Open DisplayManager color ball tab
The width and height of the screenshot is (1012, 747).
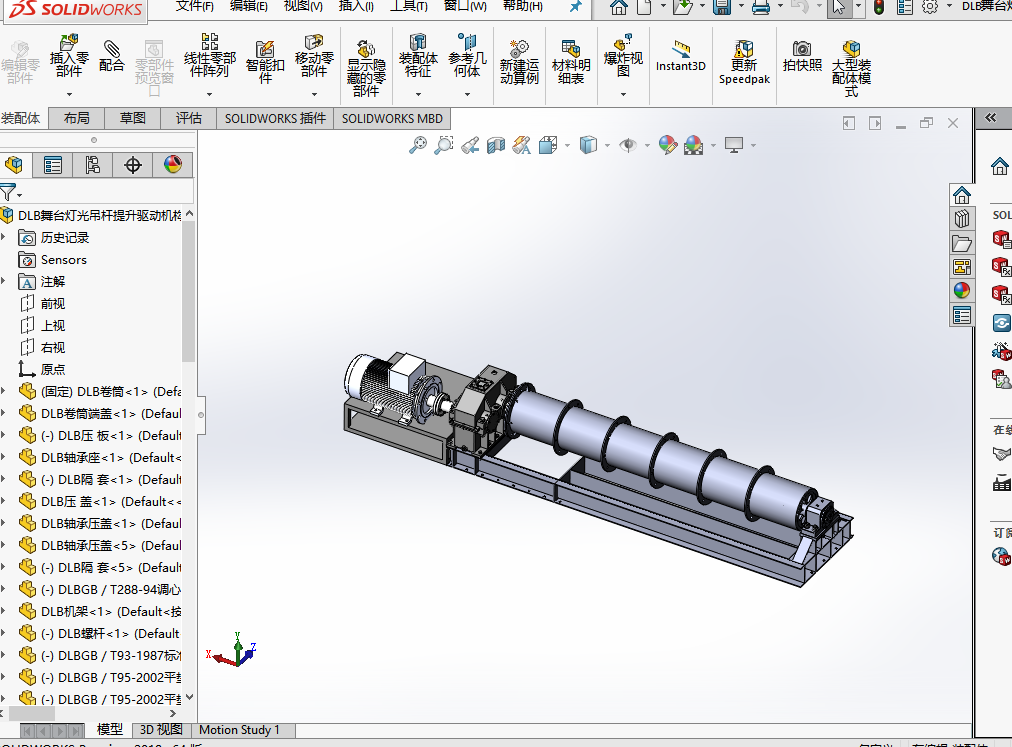[172, 165]
